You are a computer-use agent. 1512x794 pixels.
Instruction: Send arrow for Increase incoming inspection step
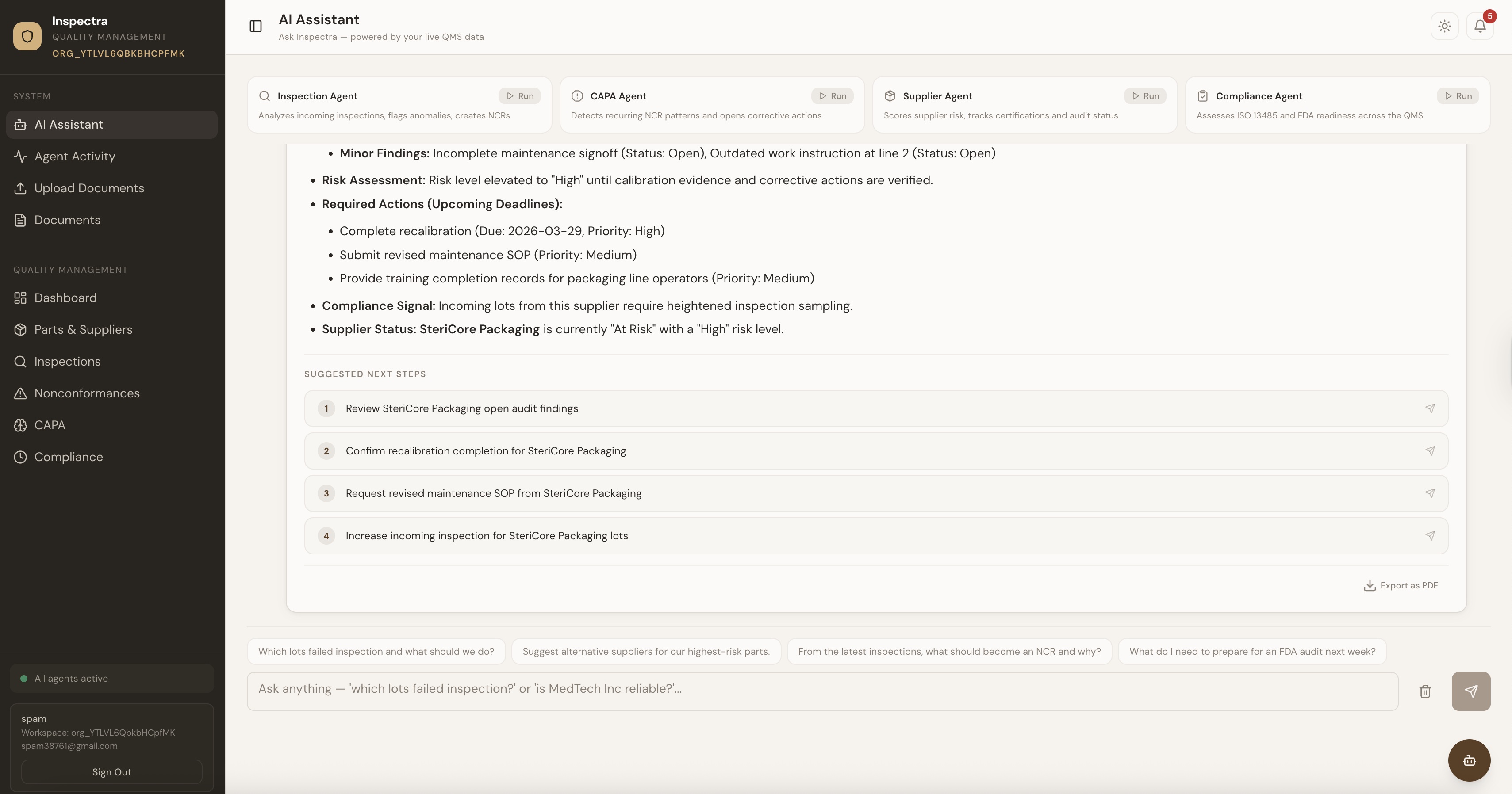(1430, 536)
